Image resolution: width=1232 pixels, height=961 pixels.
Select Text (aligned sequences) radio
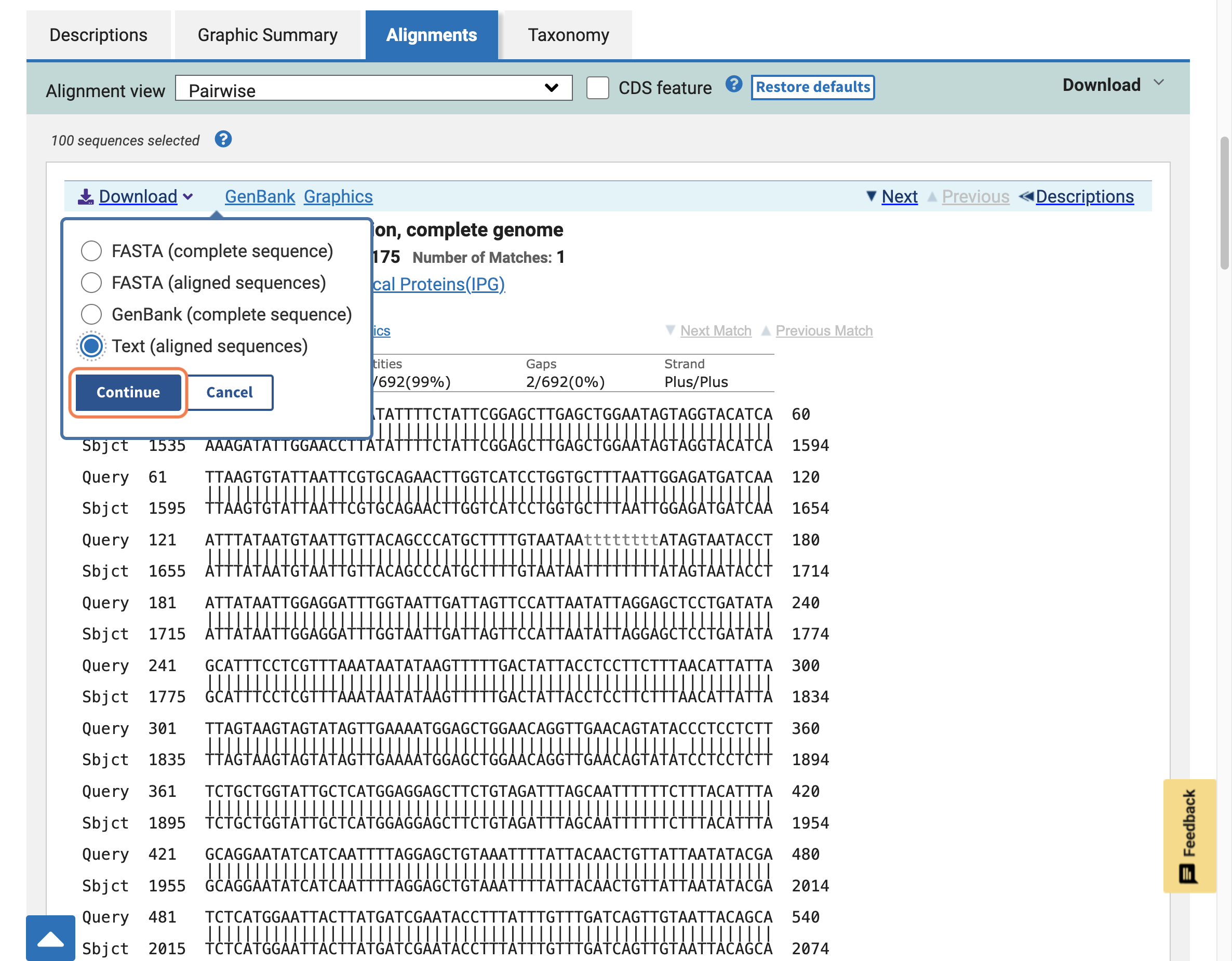[x=91, y=346]
